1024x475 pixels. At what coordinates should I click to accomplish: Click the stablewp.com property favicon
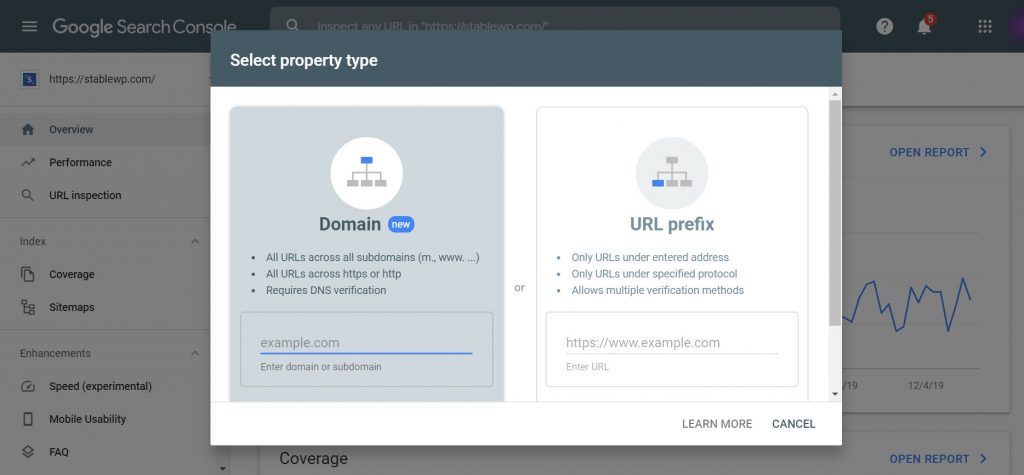pyautogui.click(x=29, y=80)
